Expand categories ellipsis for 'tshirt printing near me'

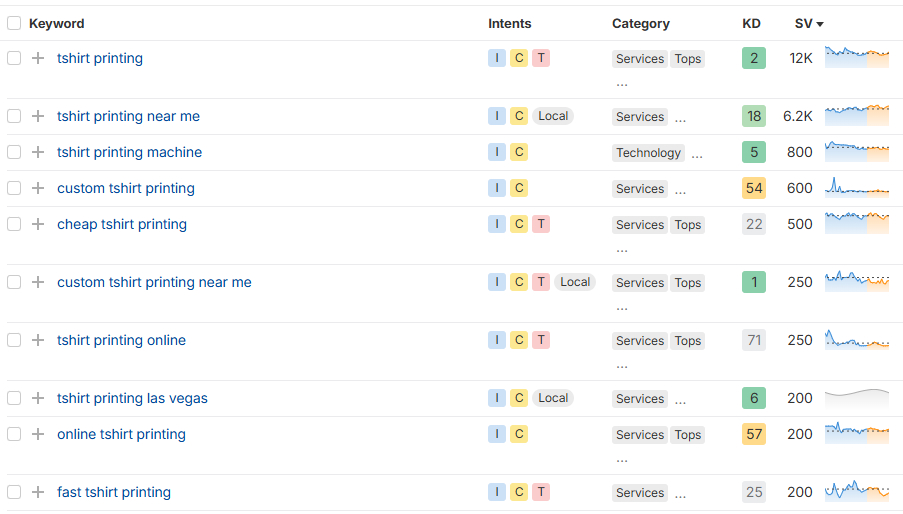[681, 120]
